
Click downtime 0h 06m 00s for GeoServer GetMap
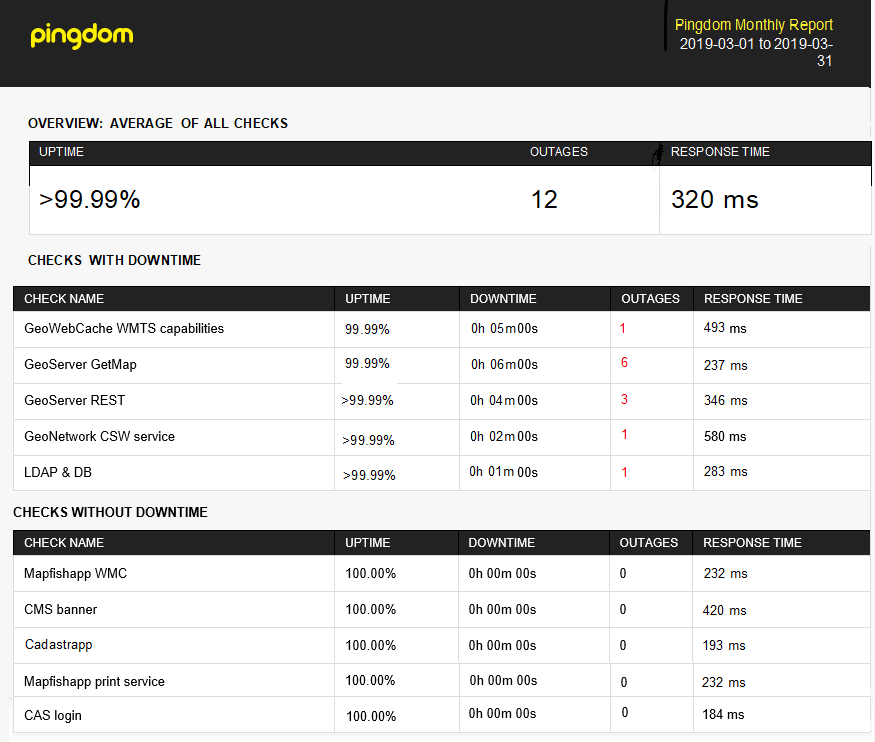[x=504, y=364]
